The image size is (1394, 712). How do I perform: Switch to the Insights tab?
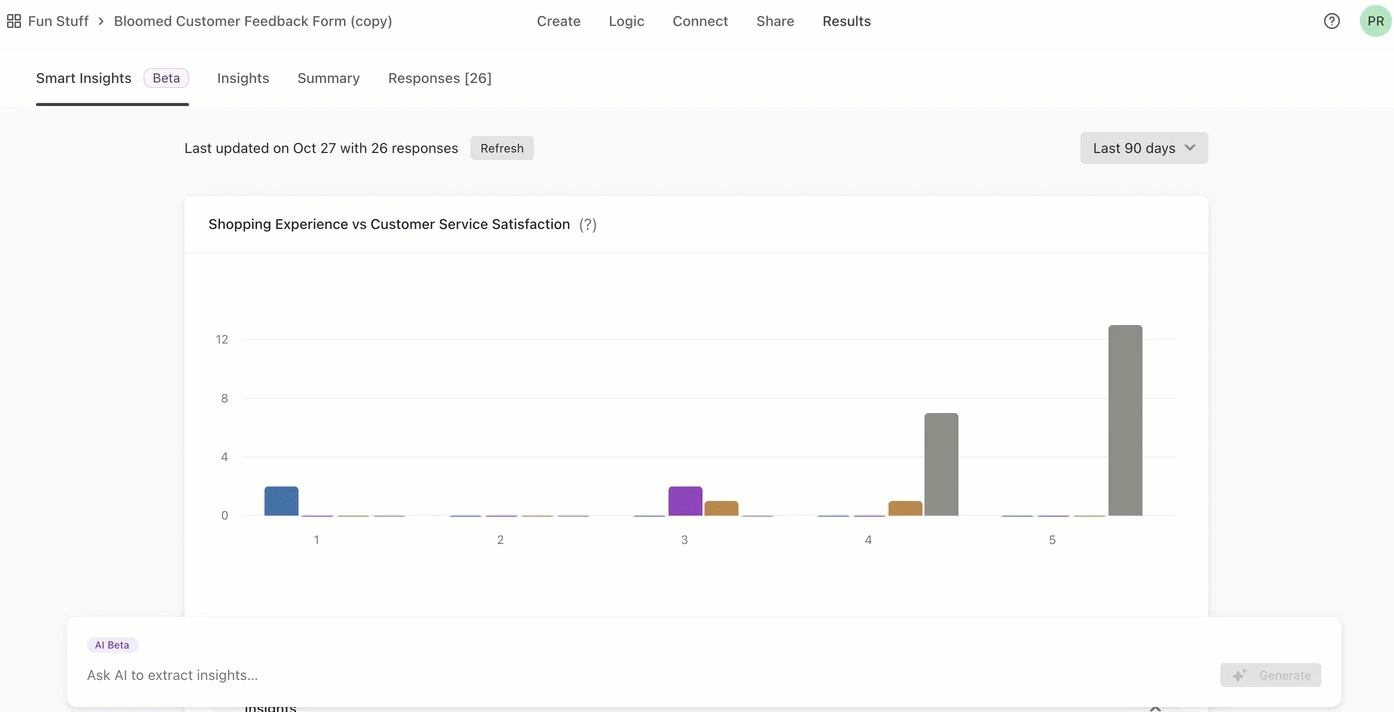243,78
